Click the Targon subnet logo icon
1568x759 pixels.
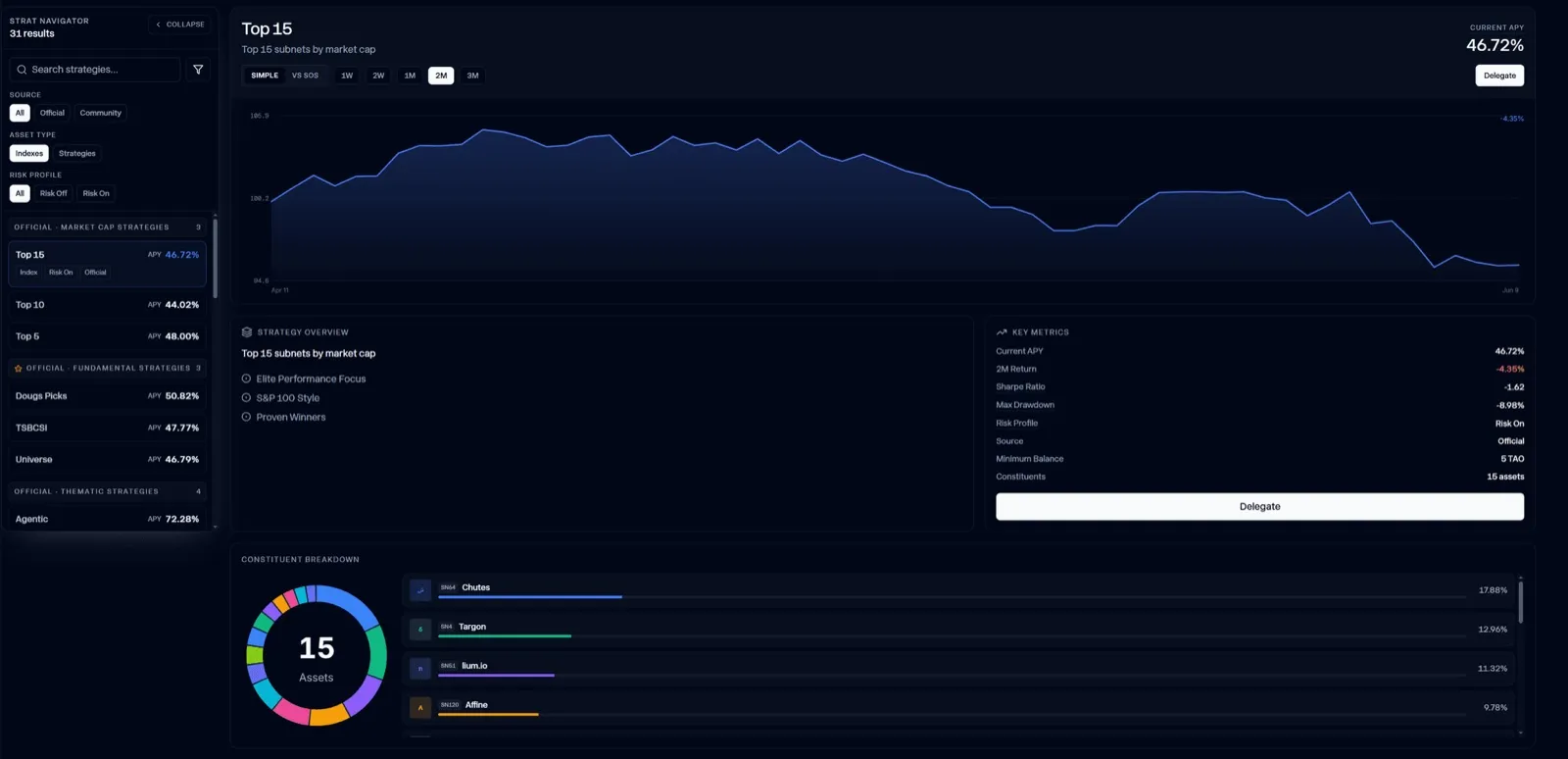(x=420, y=630)
